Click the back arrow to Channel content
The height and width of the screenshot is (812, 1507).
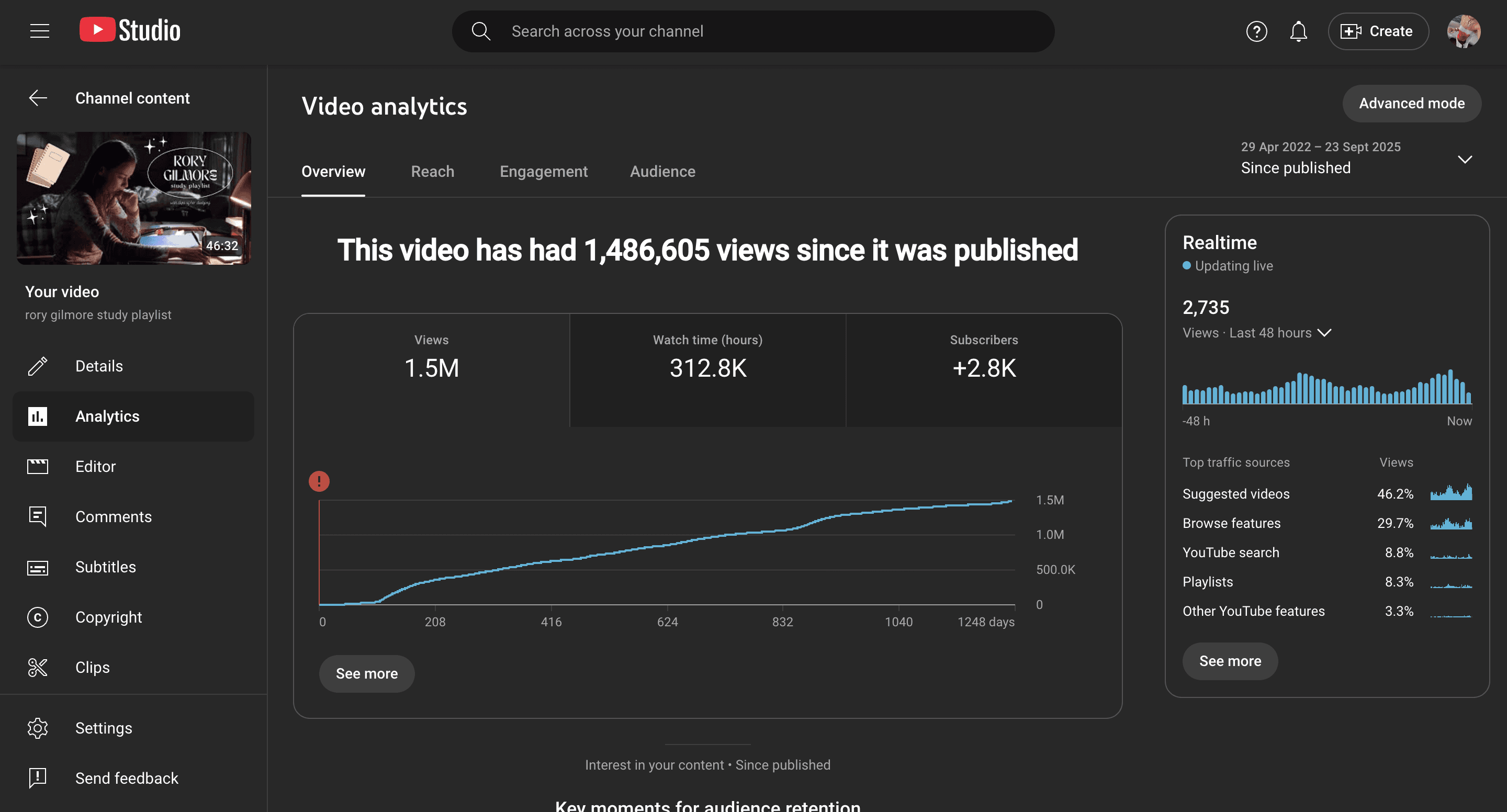click(38, 98)
